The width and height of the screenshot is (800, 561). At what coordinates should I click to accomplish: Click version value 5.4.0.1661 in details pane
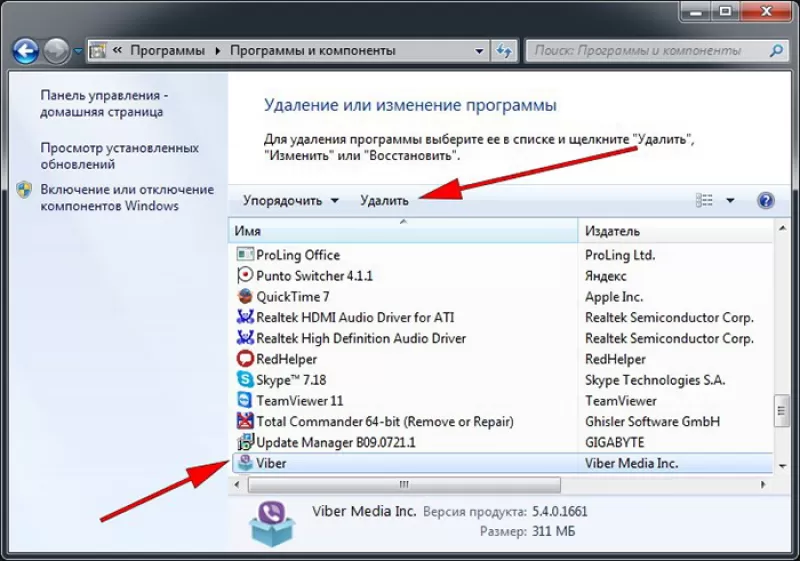(560, 511)
